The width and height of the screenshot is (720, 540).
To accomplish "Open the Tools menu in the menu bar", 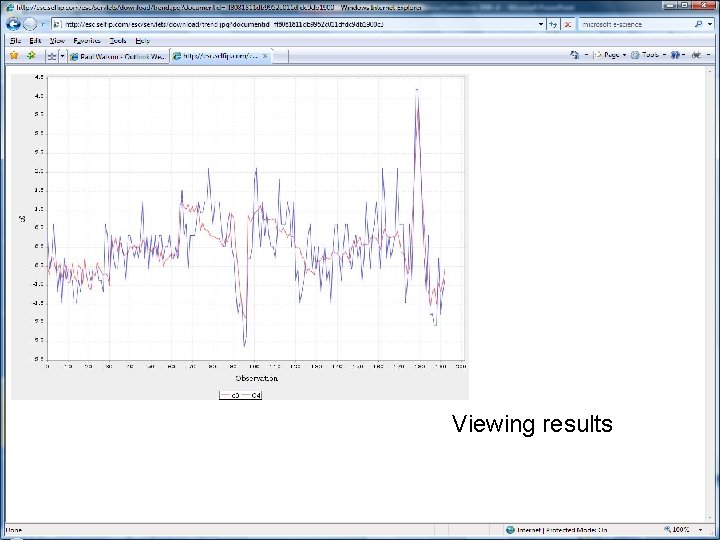I will click(x=118, y=40).
